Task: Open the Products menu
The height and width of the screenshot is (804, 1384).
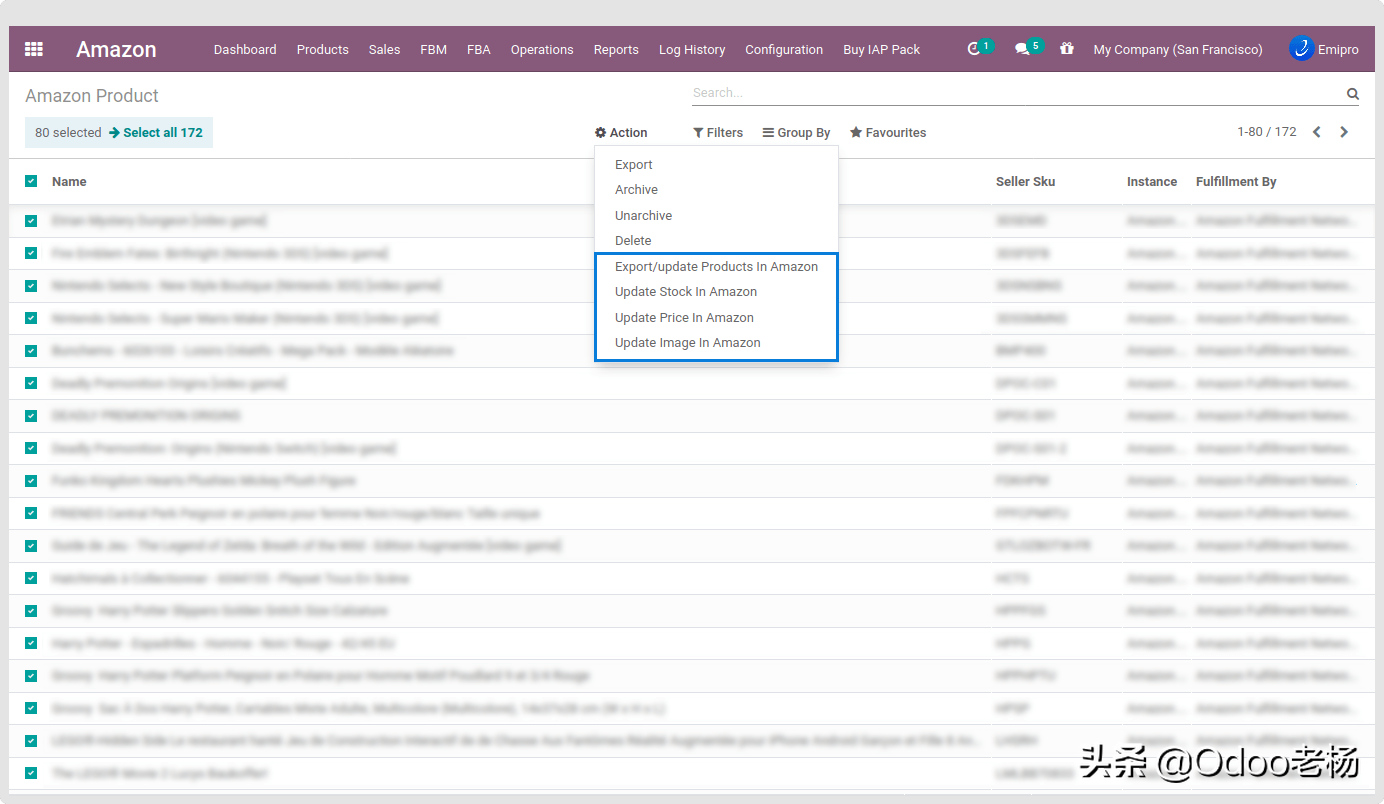Action: (x=323, y=49)
